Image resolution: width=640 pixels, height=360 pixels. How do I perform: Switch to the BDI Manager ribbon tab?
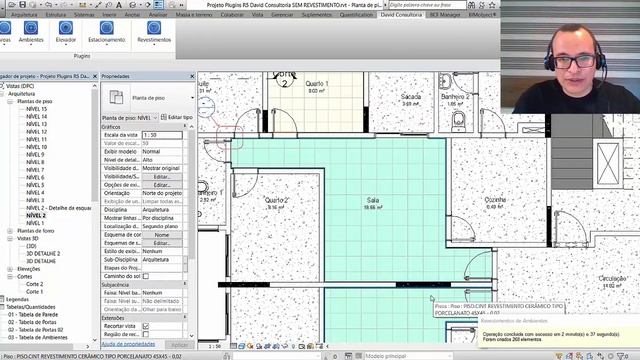(x=444, y=15)
